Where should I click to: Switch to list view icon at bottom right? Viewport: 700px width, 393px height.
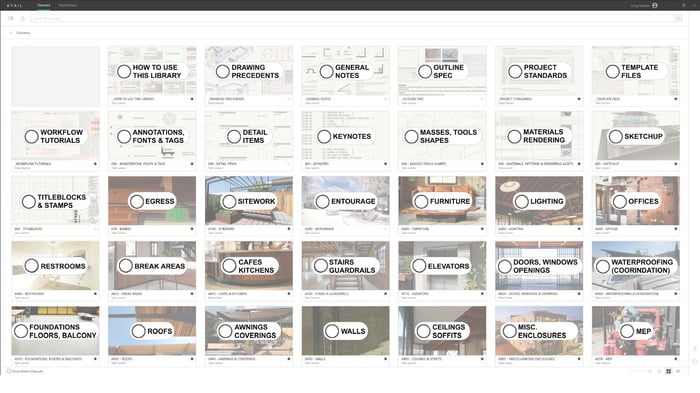coord(678,371)
